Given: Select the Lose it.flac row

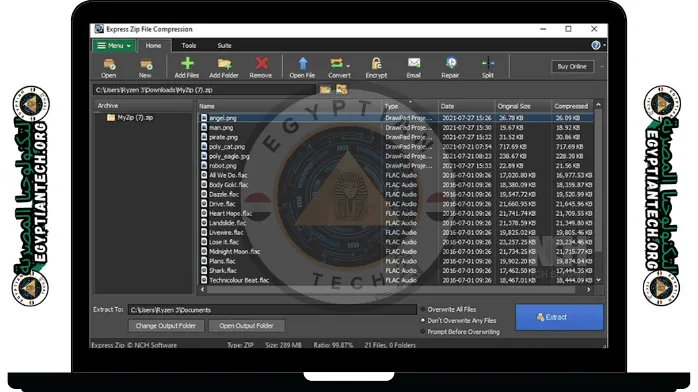Looking at the screenshot, I should click(x=396, y=242).
